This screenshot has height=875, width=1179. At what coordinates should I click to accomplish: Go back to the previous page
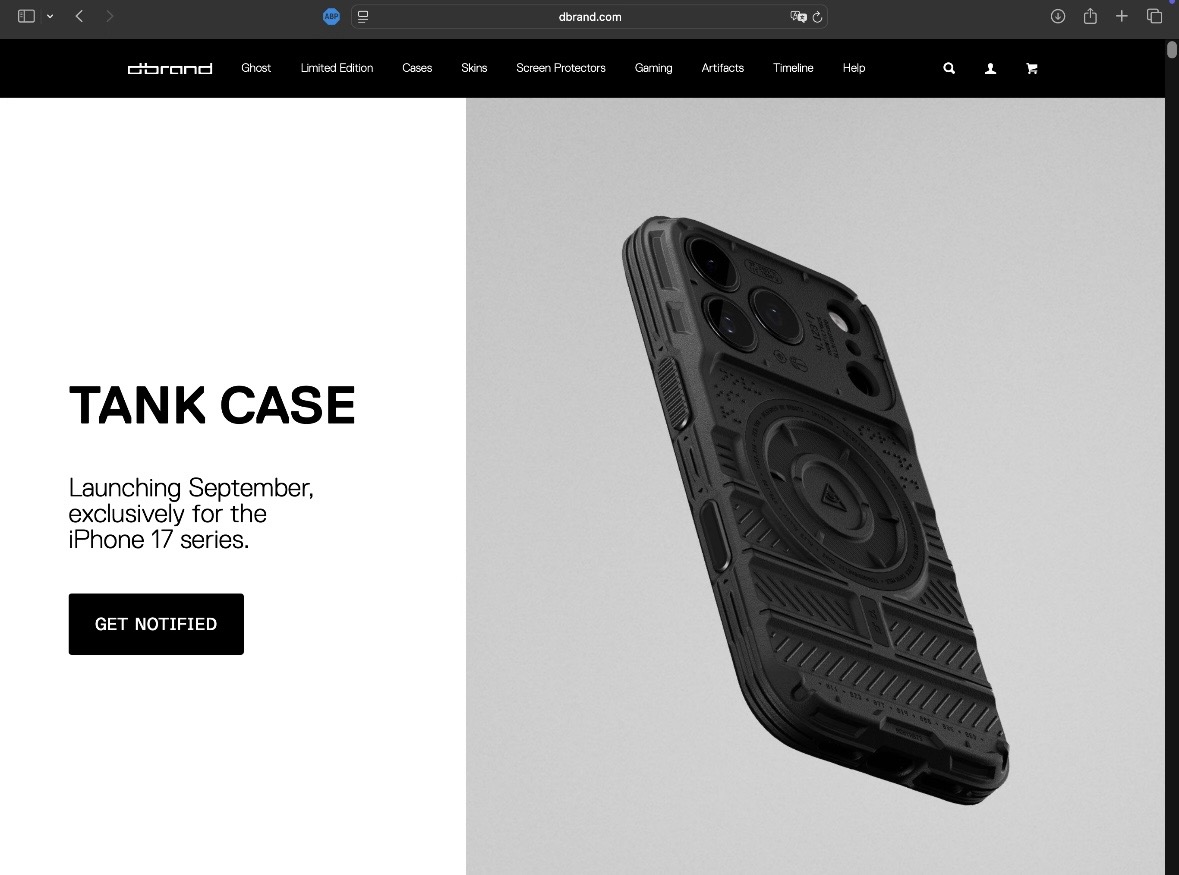click(x=79, y=16)
